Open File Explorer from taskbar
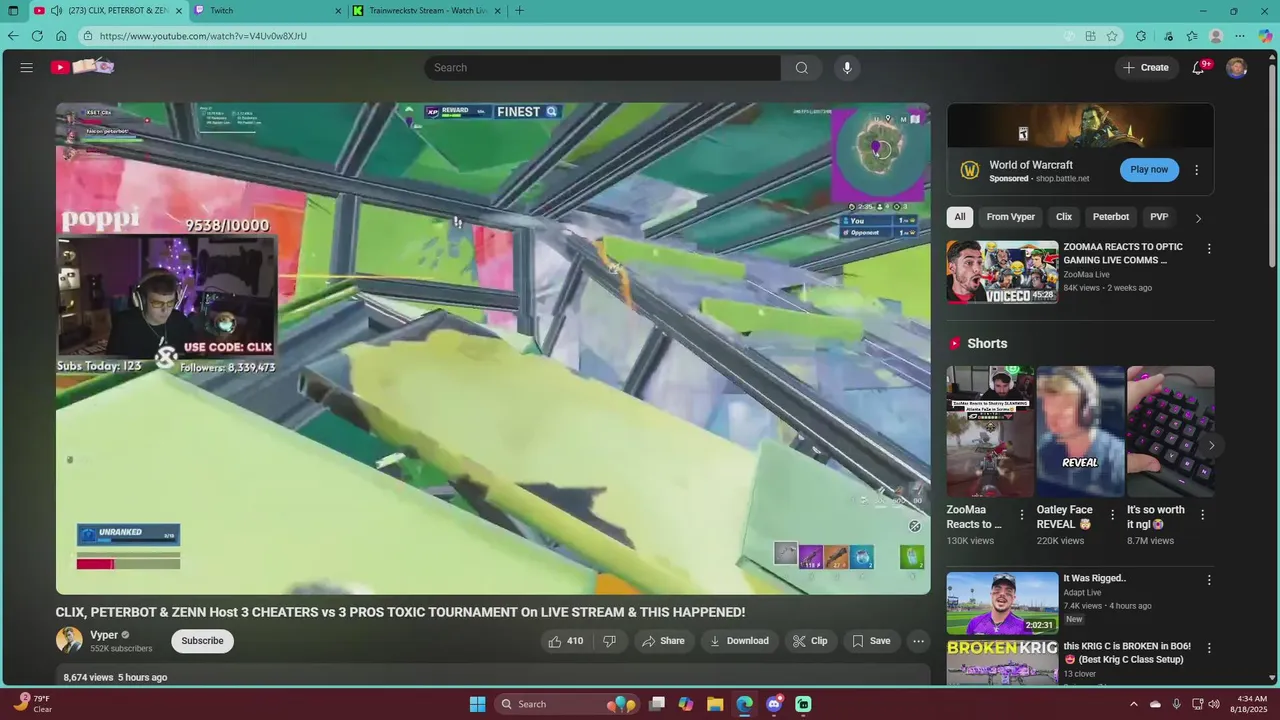The image size is (1280, 720). click(715, 704)
